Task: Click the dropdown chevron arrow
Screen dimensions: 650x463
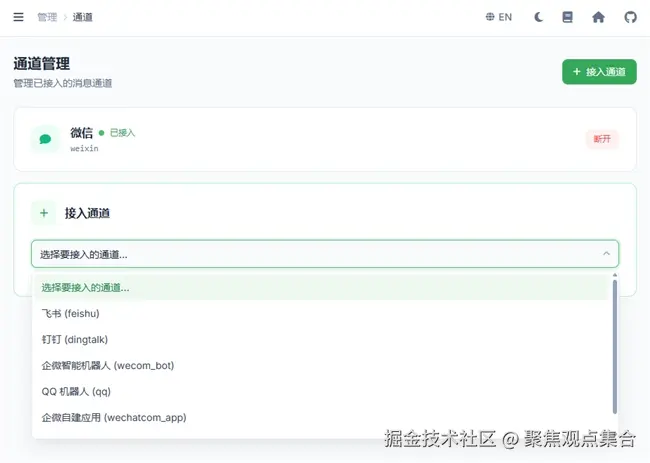Action: click(606, 253)
